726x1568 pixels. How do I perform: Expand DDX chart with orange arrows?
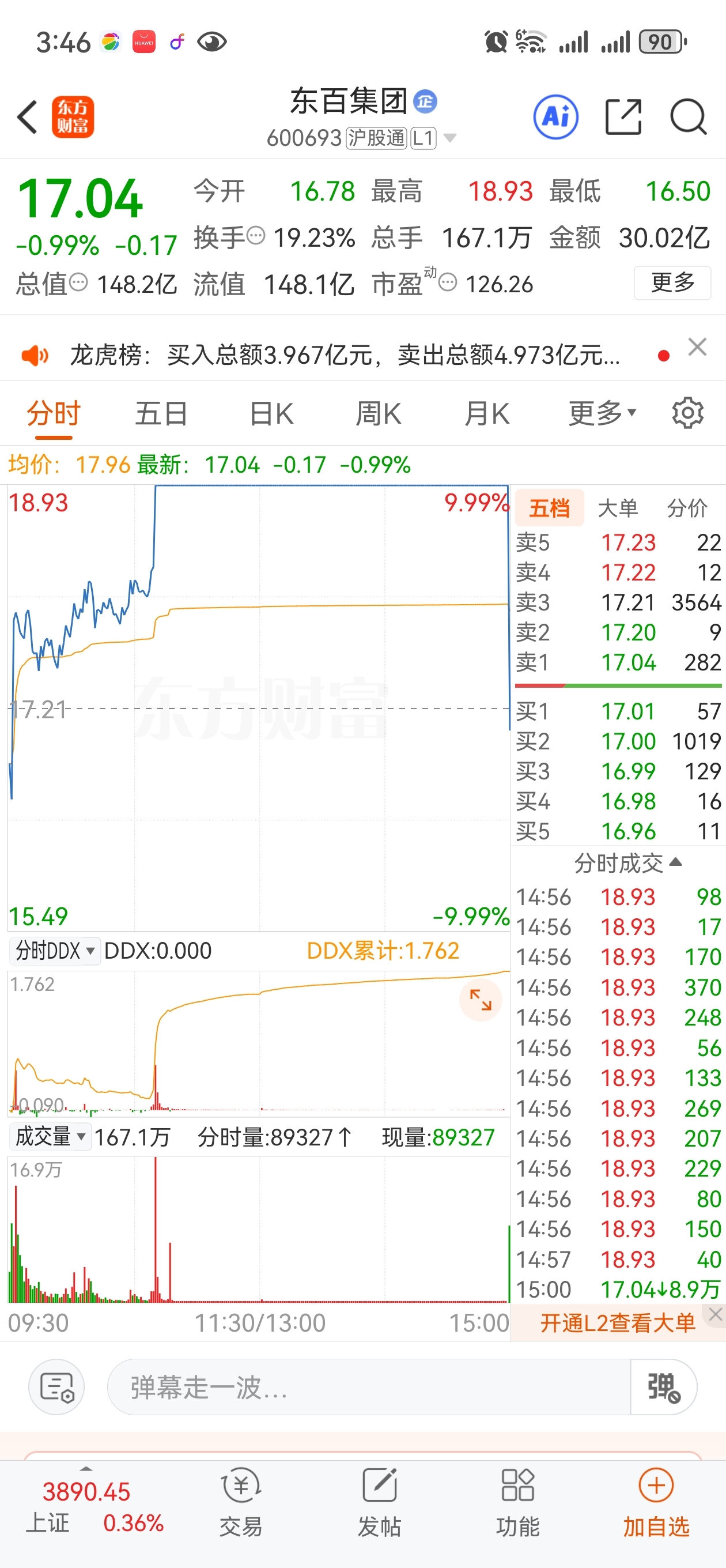pos(480,1000)
